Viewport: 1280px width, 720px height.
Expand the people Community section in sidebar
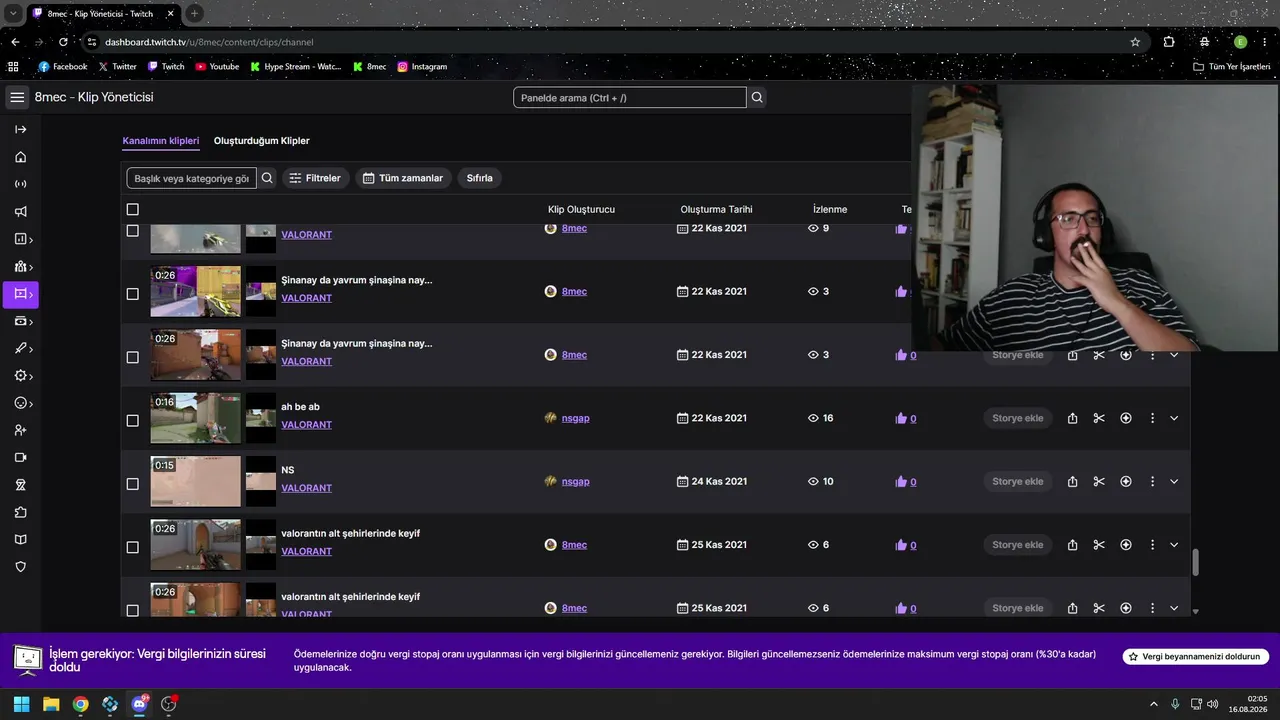point(23,267)
